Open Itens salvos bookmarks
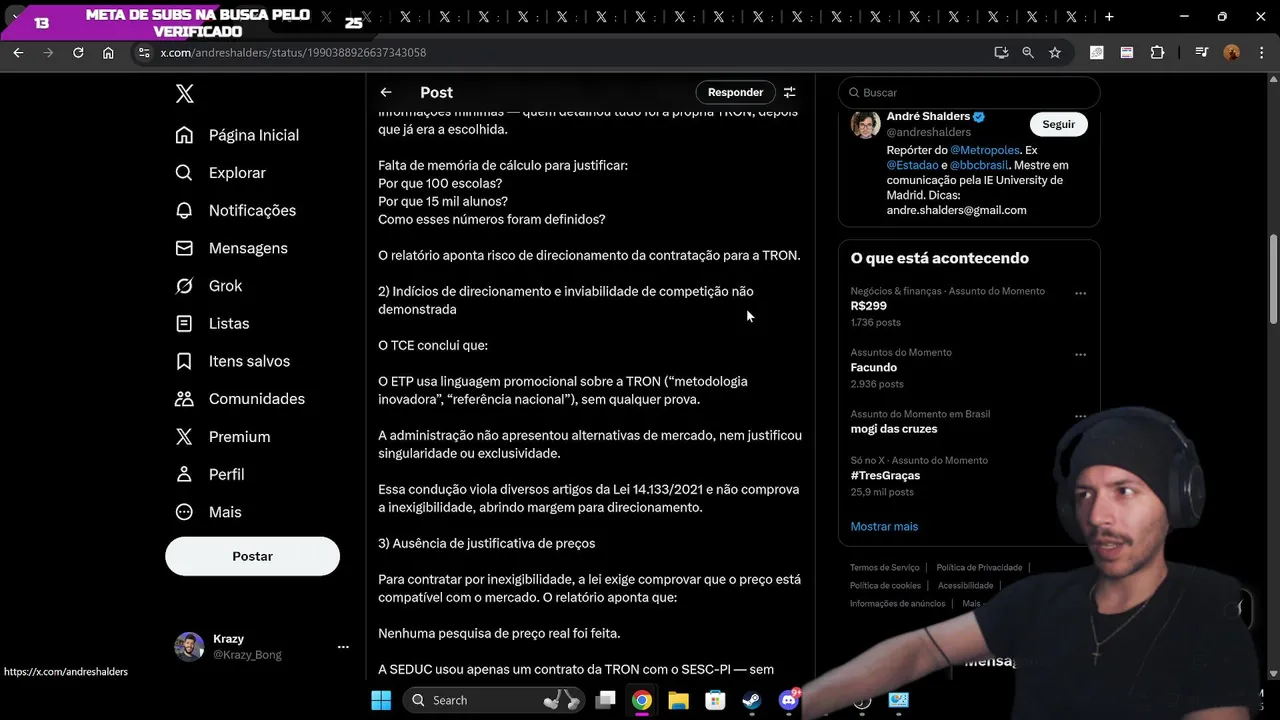 pyautogui.click(x=233, y=361)
